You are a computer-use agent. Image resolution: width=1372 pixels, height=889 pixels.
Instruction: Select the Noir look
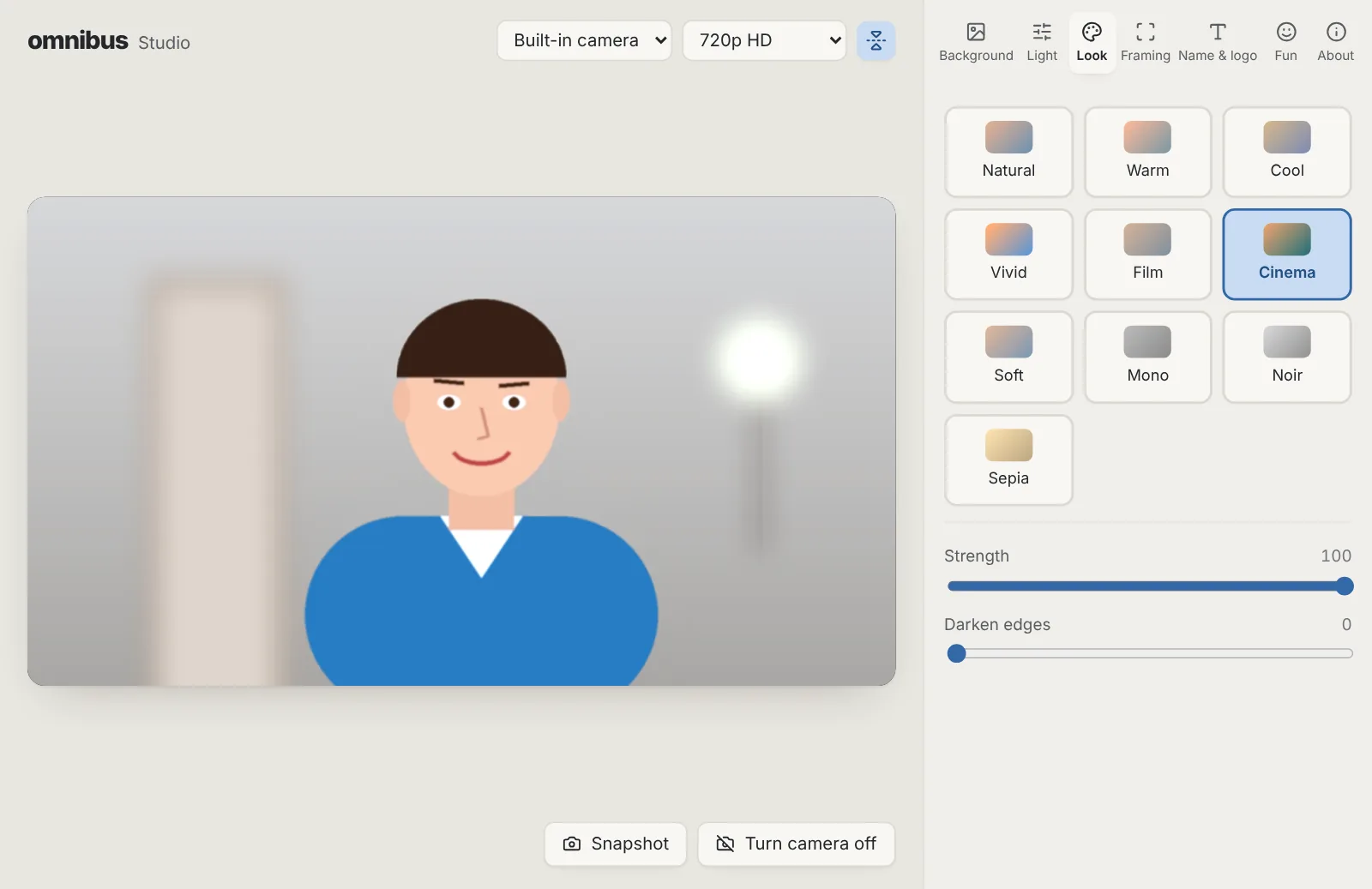tap(1286, 357)
